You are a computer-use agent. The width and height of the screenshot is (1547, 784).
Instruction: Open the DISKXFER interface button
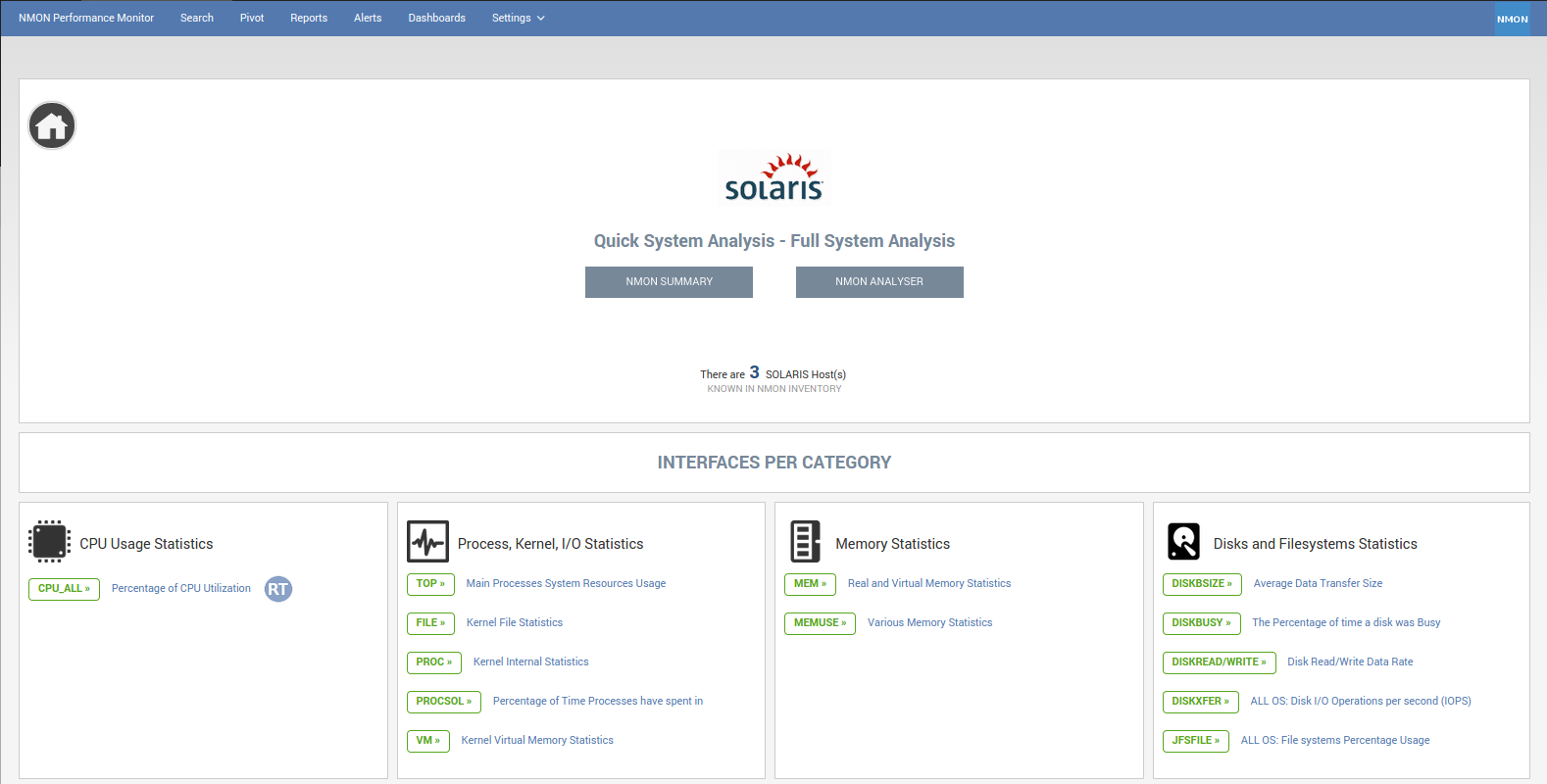(1201, 702)
